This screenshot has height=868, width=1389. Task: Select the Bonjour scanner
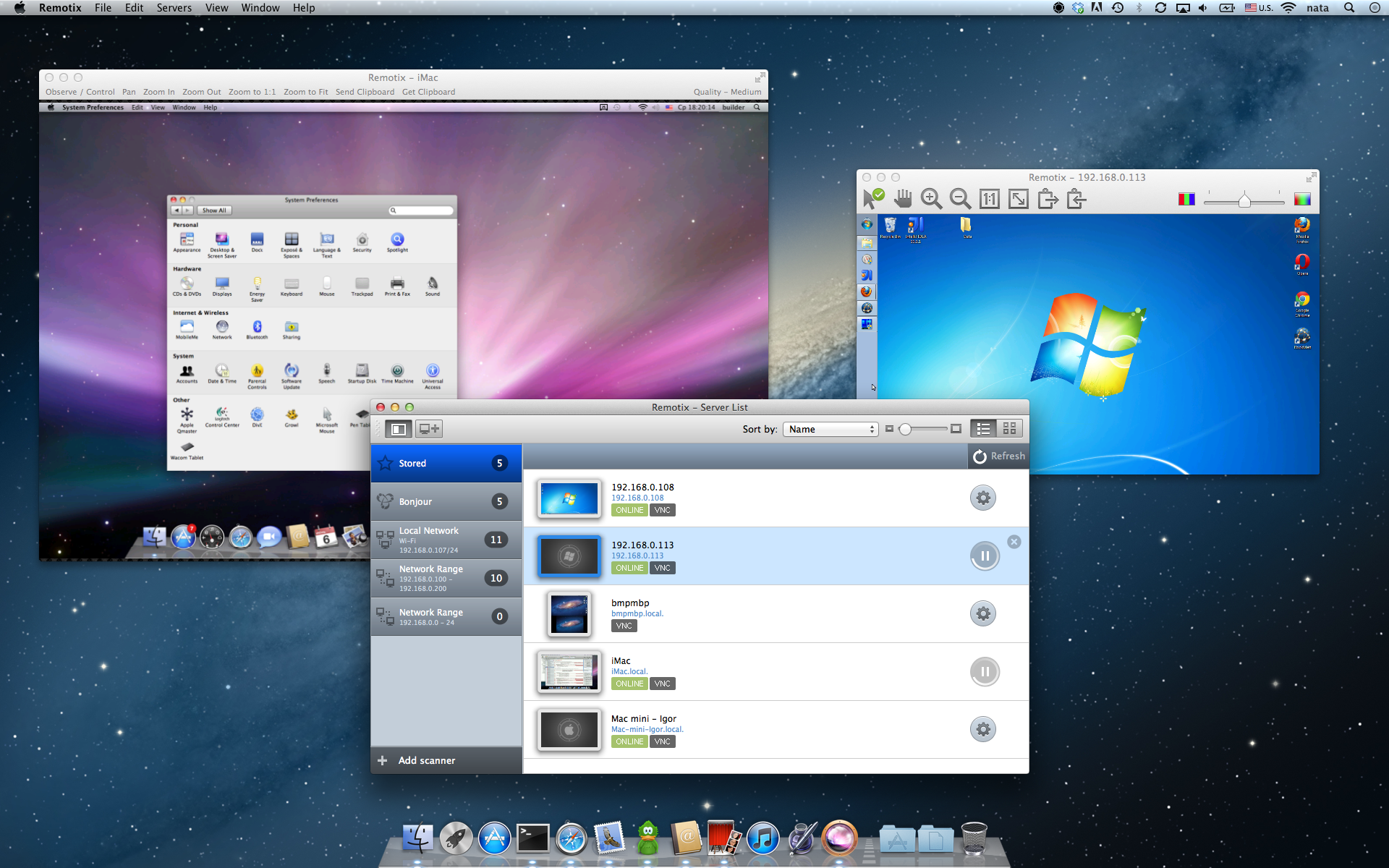[x=446, y=501]
